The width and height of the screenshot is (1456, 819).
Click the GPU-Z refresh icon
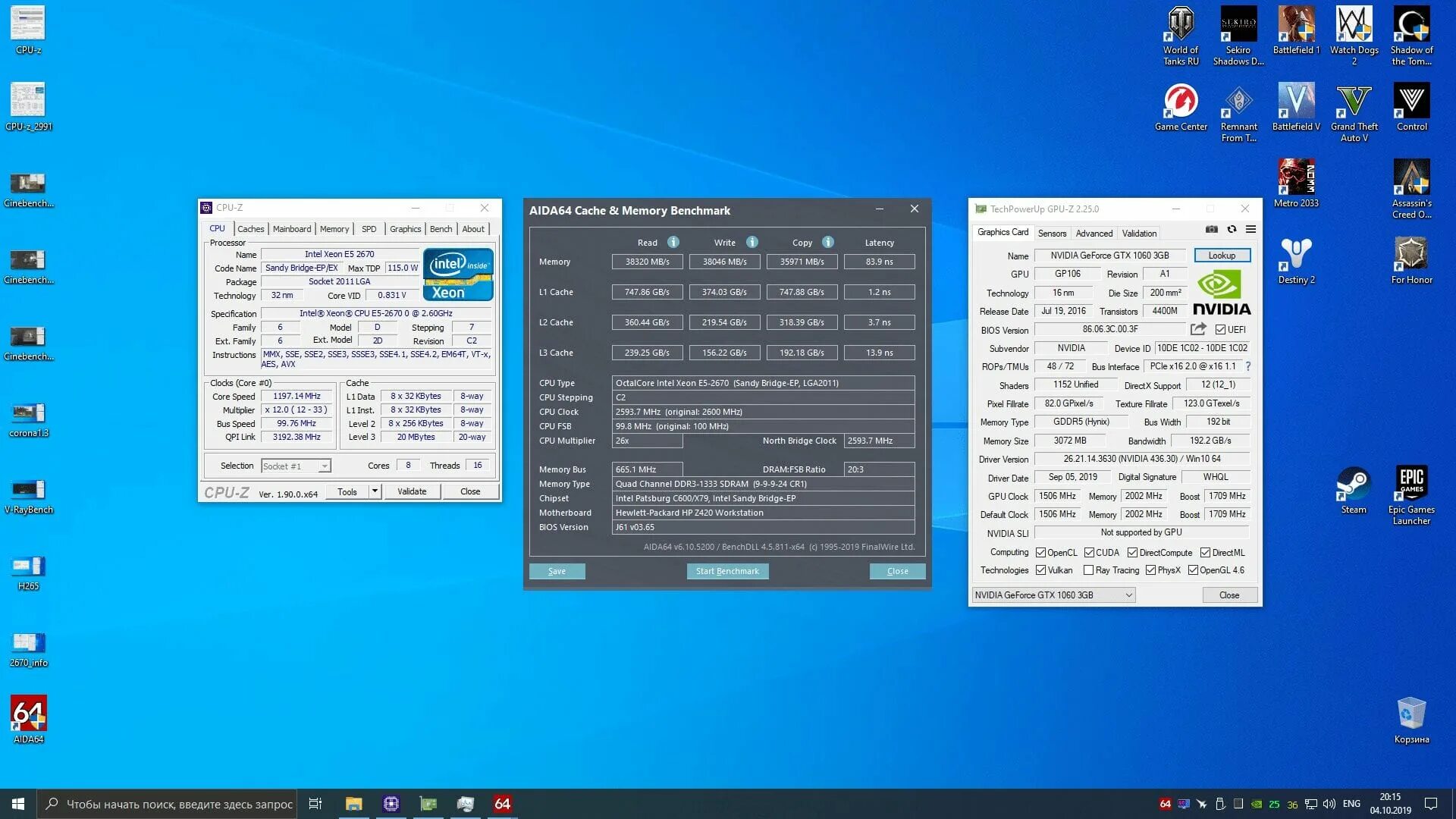[x=1232, y=229]
